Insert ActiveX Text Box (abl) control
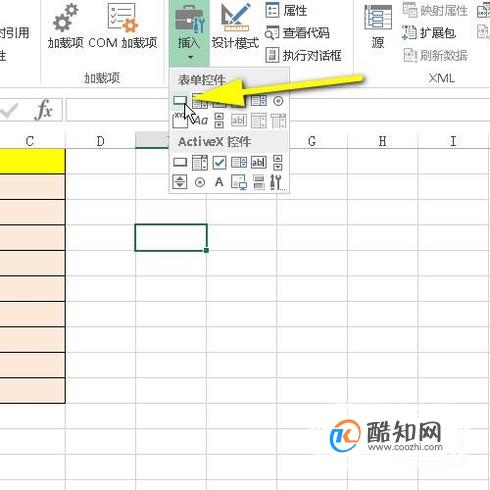This screenshot has width=490, height=490. pyautogui.click(x=259, y=162)
